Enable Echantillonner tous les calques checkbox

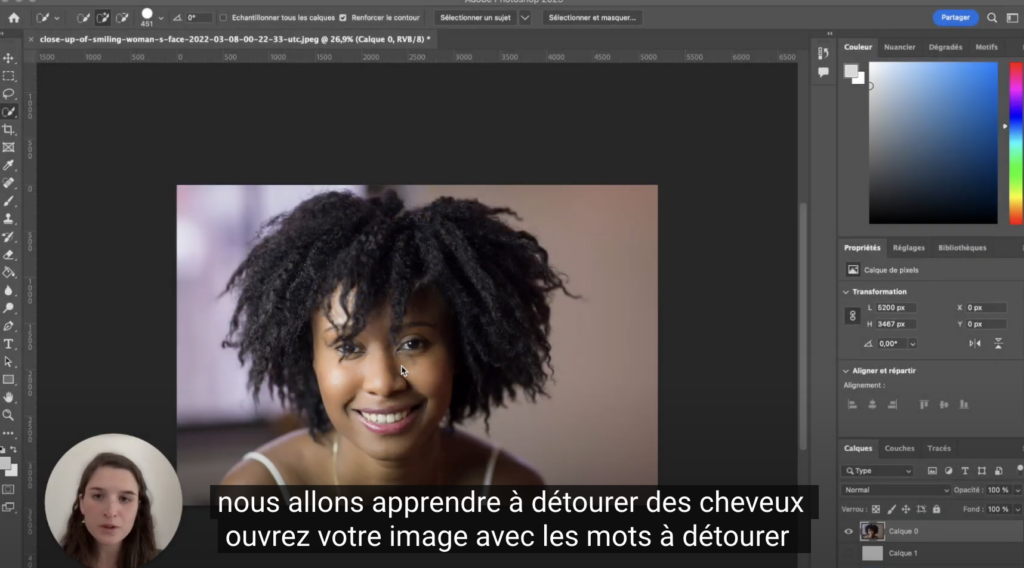pyautogui.click(x=223, y=18)
